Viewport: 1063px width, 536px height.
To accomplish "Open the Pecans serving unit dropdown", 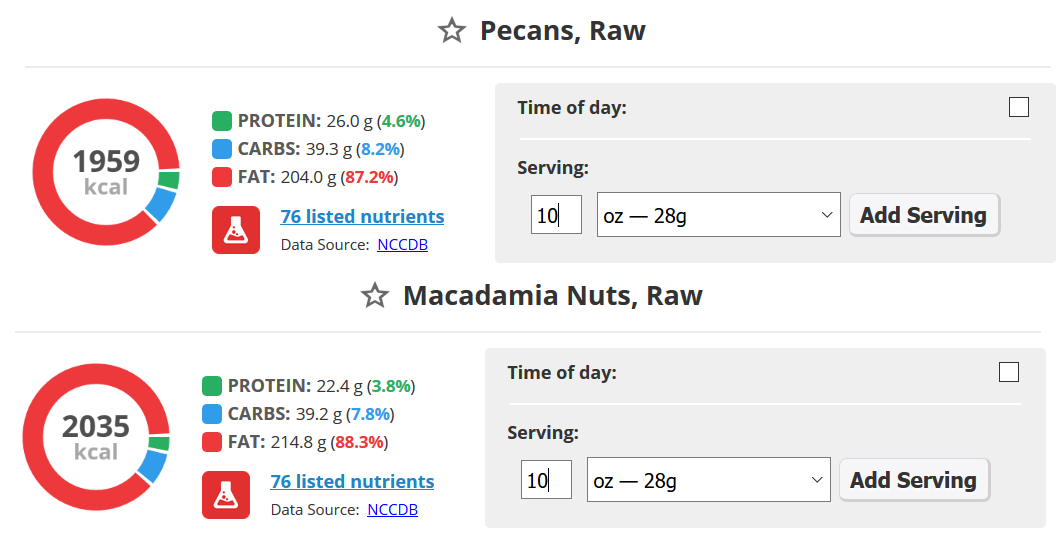I will 718,215.
